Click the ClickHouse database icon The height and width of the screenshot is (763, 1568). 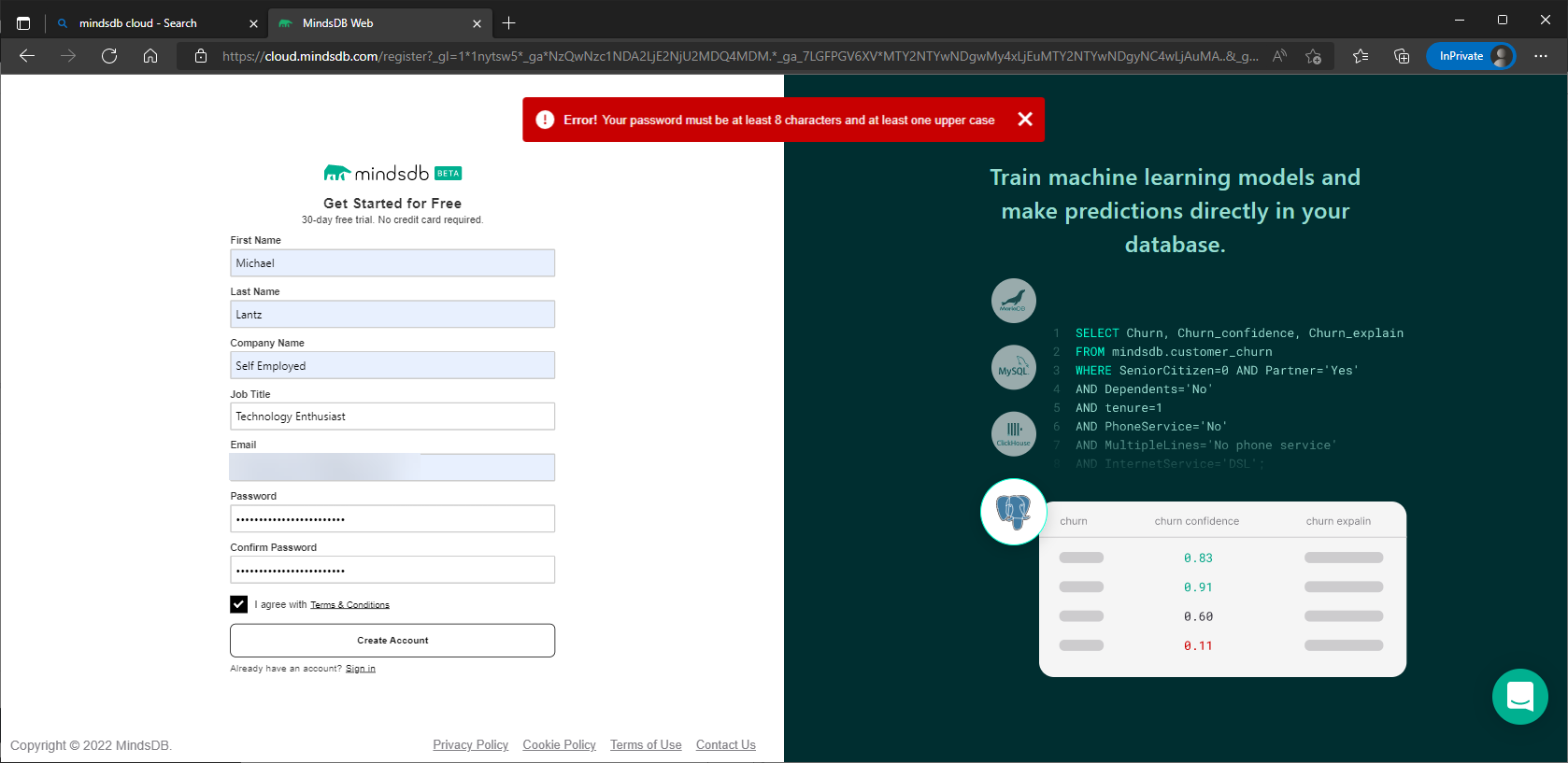click(1013, 434)
